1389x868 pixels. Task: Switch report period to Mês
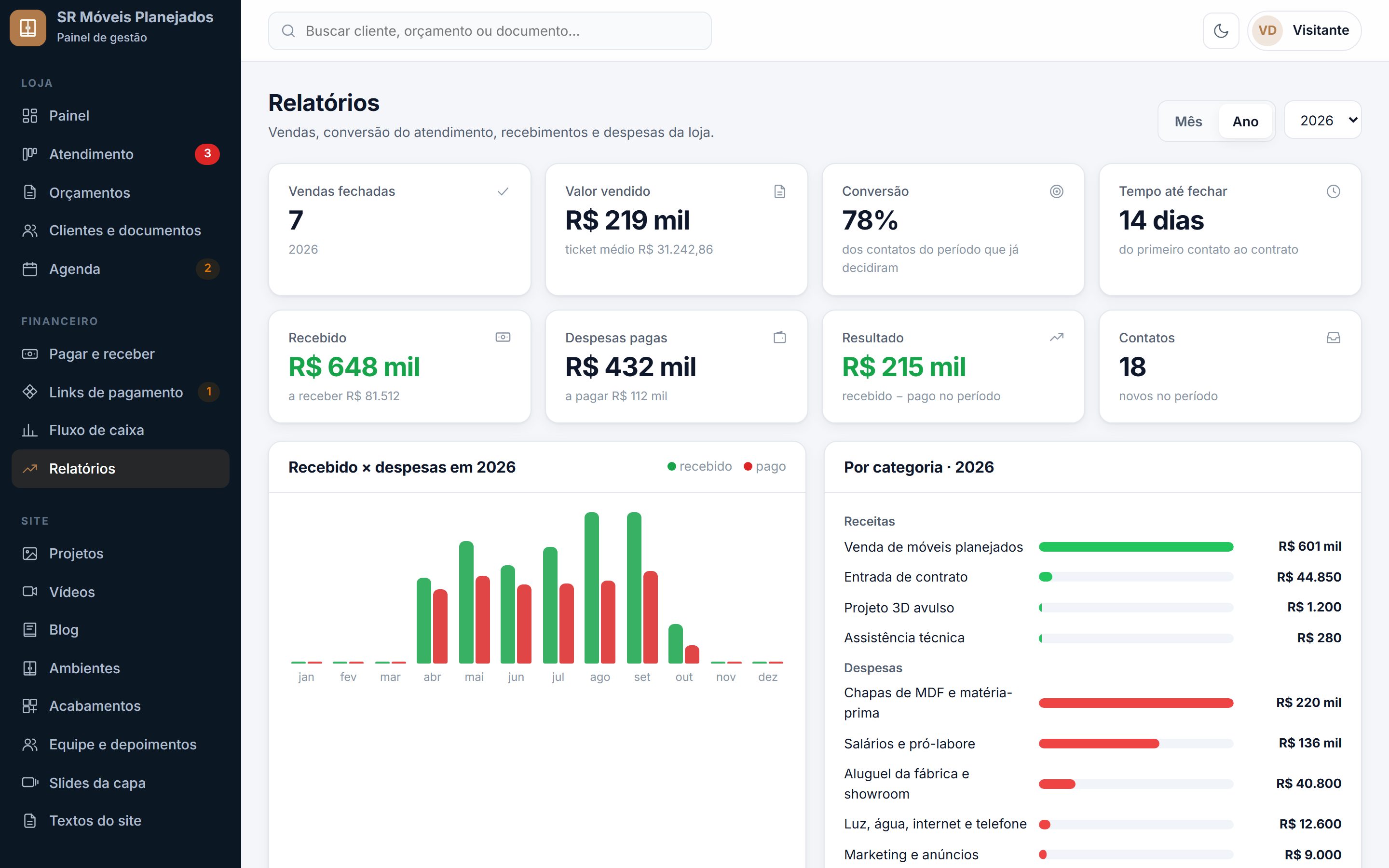click(x=1188, y=121)
